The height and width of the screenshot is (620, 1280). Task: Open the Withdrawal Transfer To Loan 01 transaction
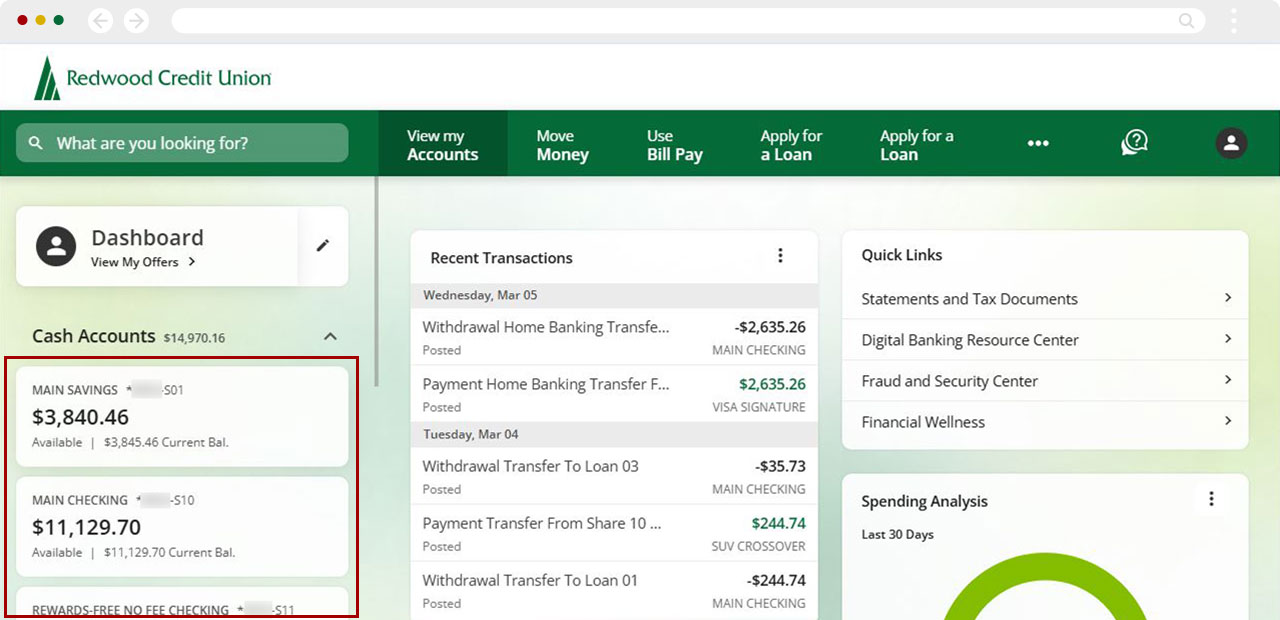[x=614, y=590]
